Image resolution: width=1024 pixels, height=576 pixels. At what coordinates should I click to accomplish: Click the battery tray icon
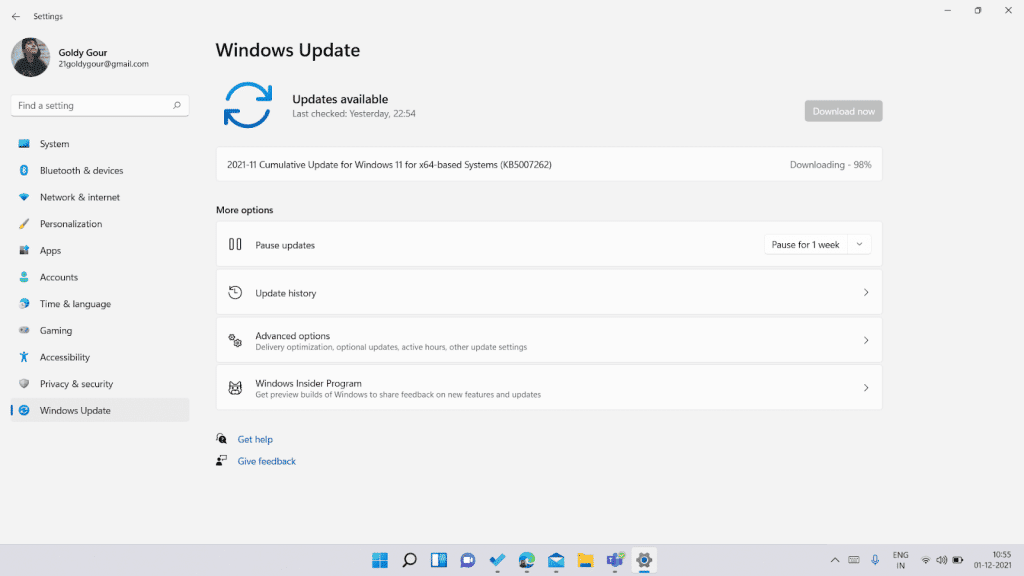click(957, 560)
